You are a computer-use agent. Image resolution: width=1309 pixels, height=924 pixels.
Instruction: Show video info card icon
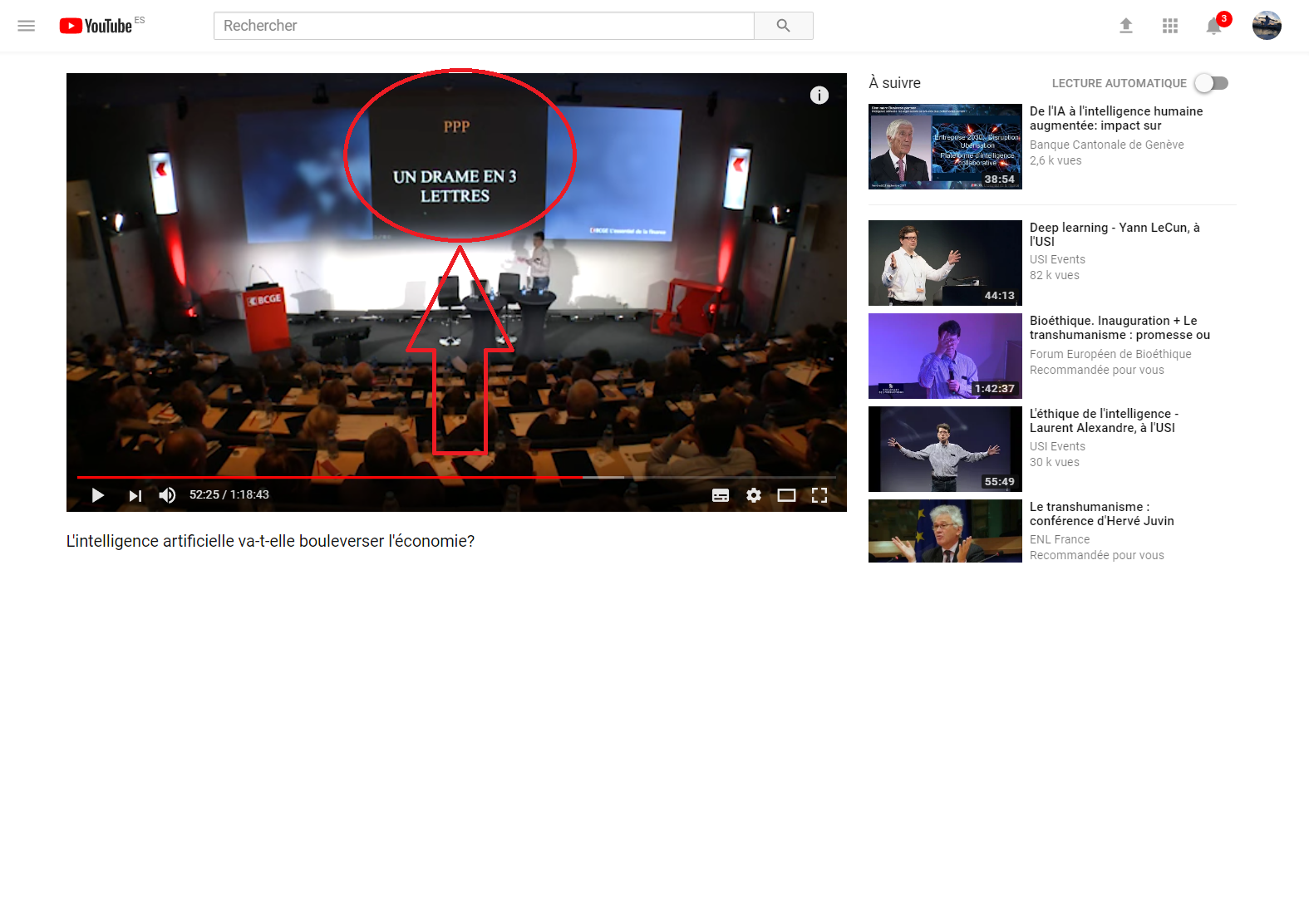point(819,96)
